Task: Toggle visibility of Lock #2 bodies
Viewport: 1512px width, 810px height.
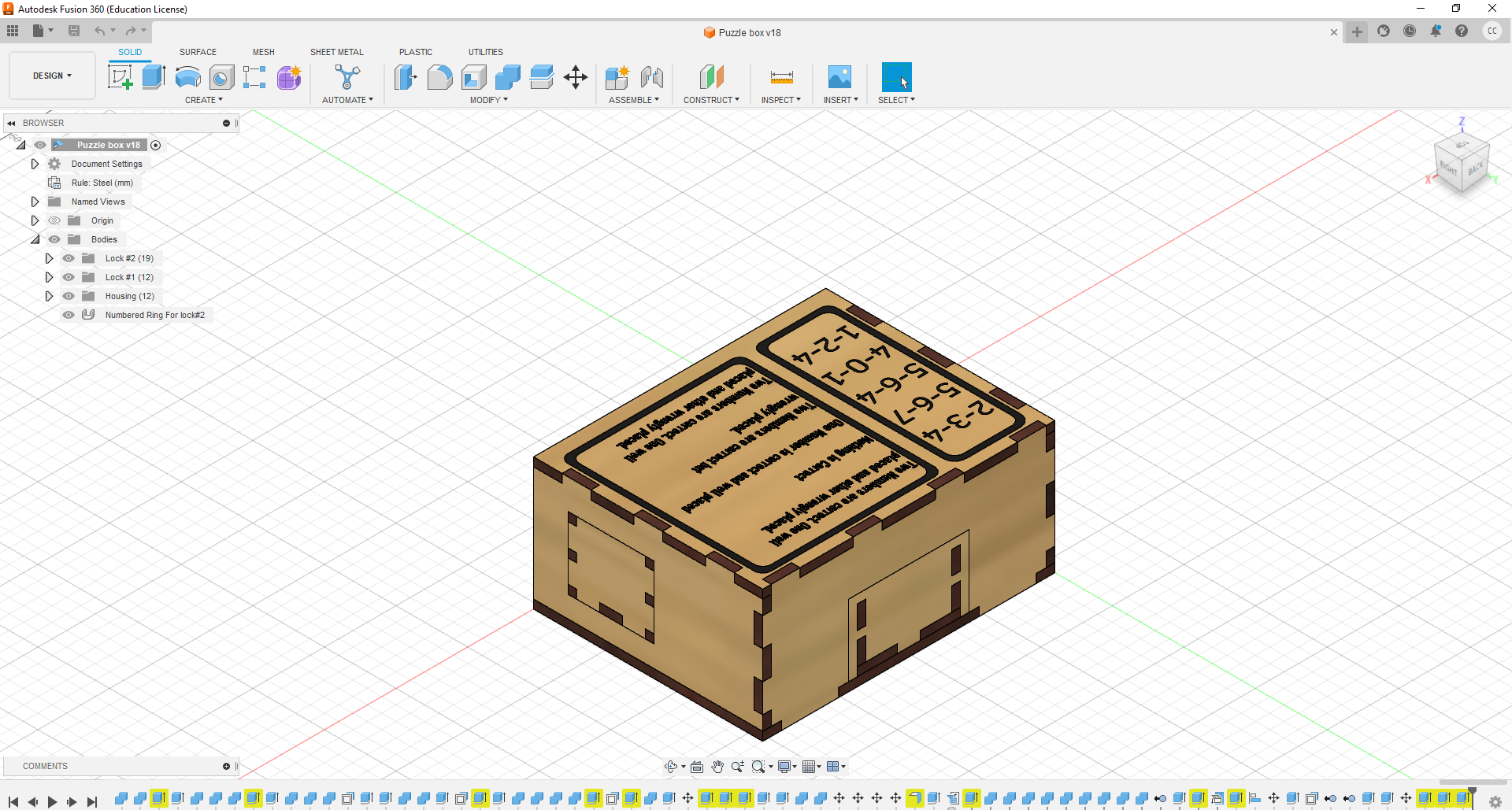Action: pyautogui.click(x=69, y=258)
